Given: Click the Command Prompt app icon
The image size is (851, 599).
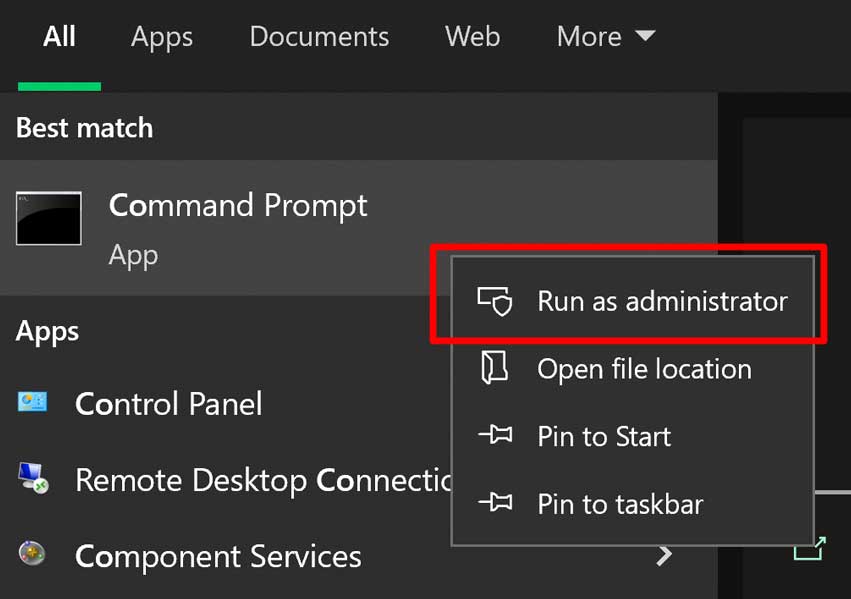Looking at the screenshot, I should tap(48, 218).
